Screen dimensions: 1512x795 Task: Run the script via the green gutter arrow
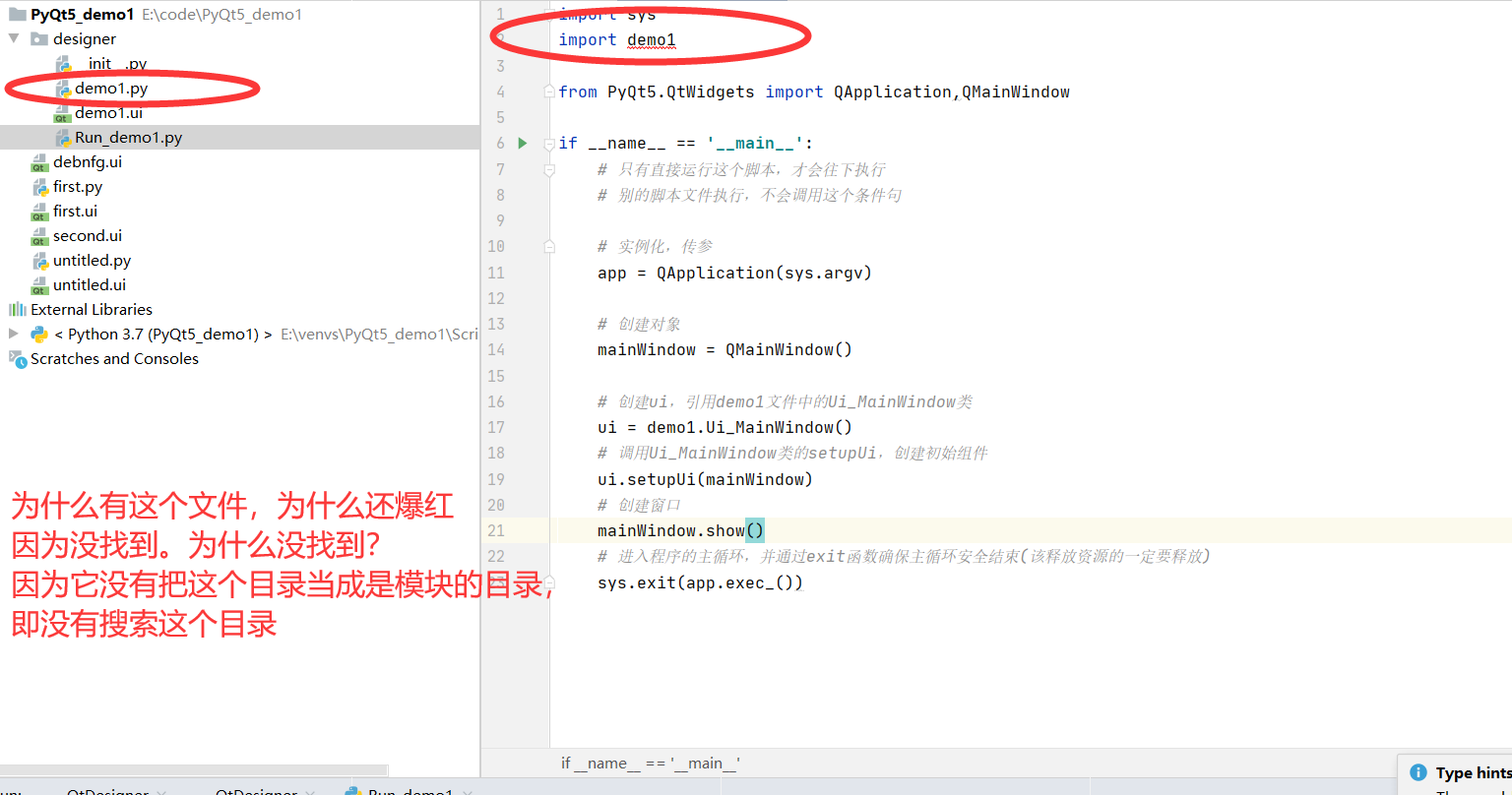(523, 143)
